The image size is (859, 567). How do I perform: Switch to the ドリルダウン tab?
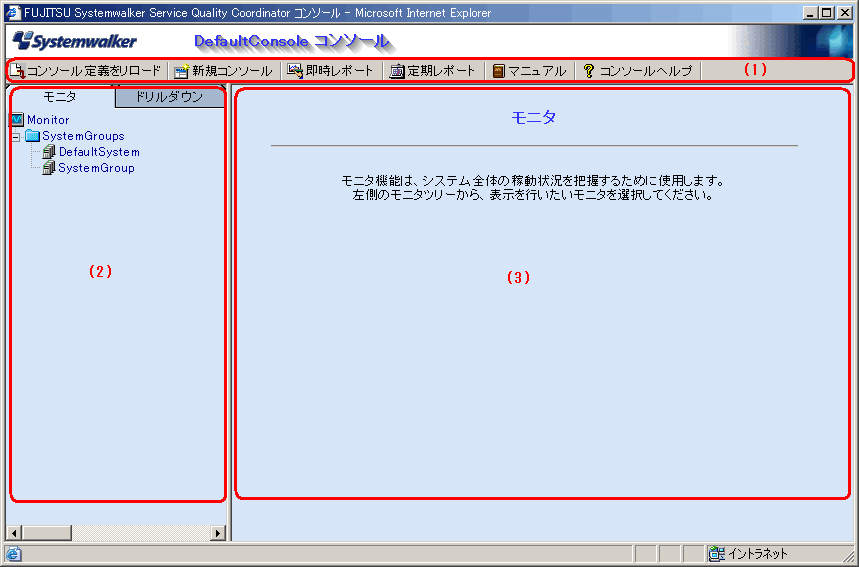169,97
